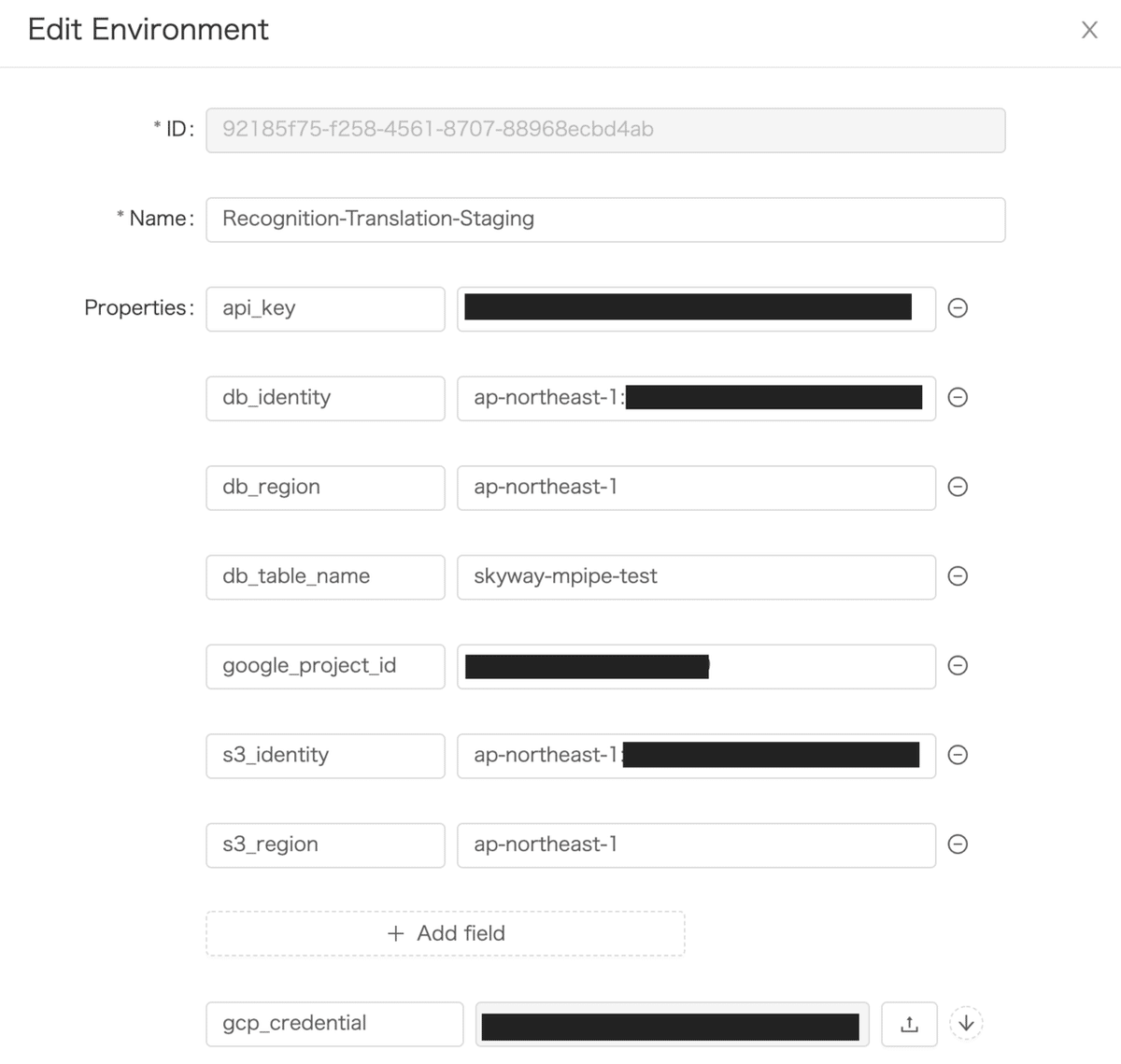Remove the db_table_name property row

(958, 576)
